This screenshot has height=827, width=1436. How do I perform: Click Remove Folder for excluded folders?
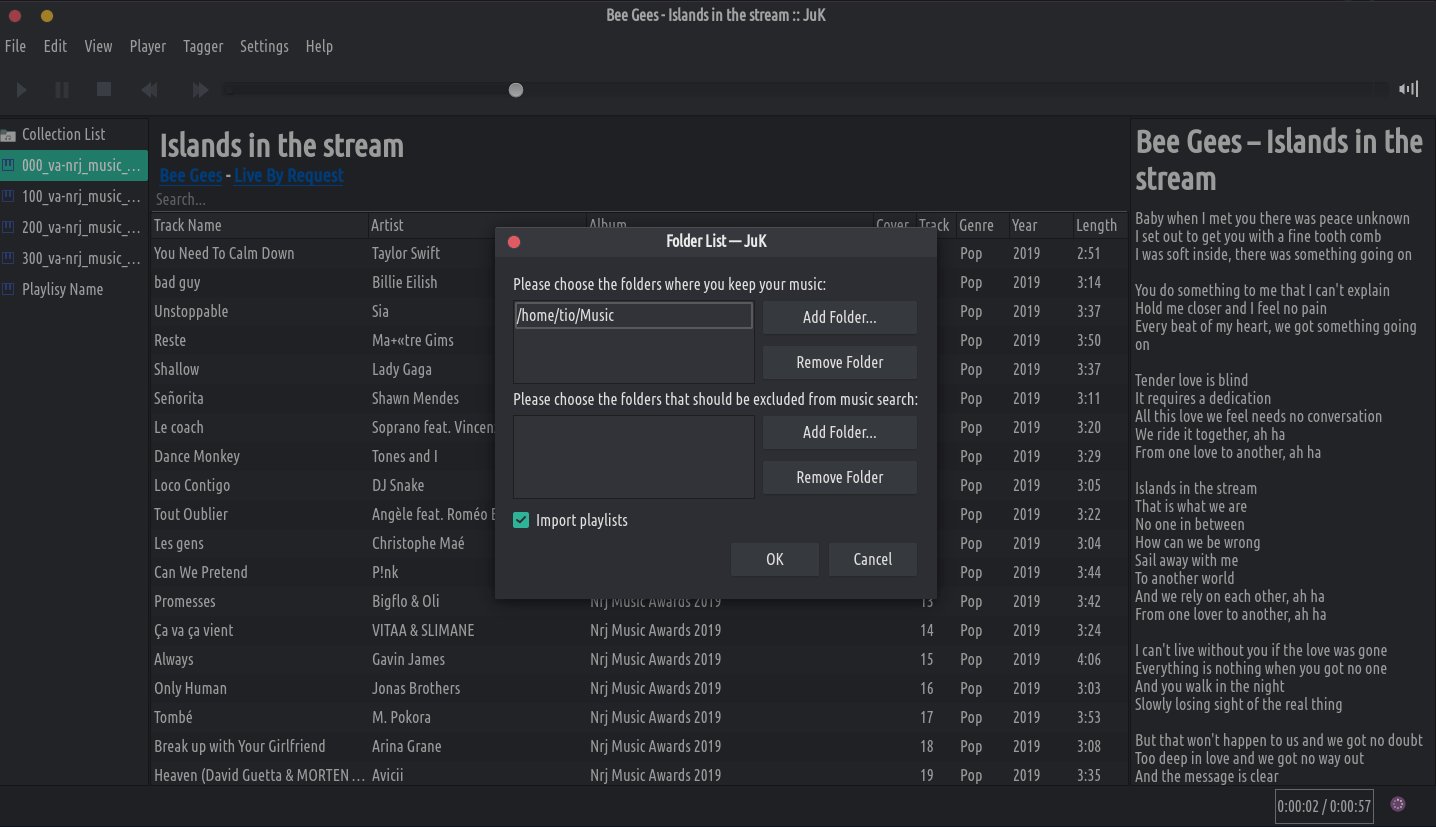pyautogui.click(x=840, y=478)
